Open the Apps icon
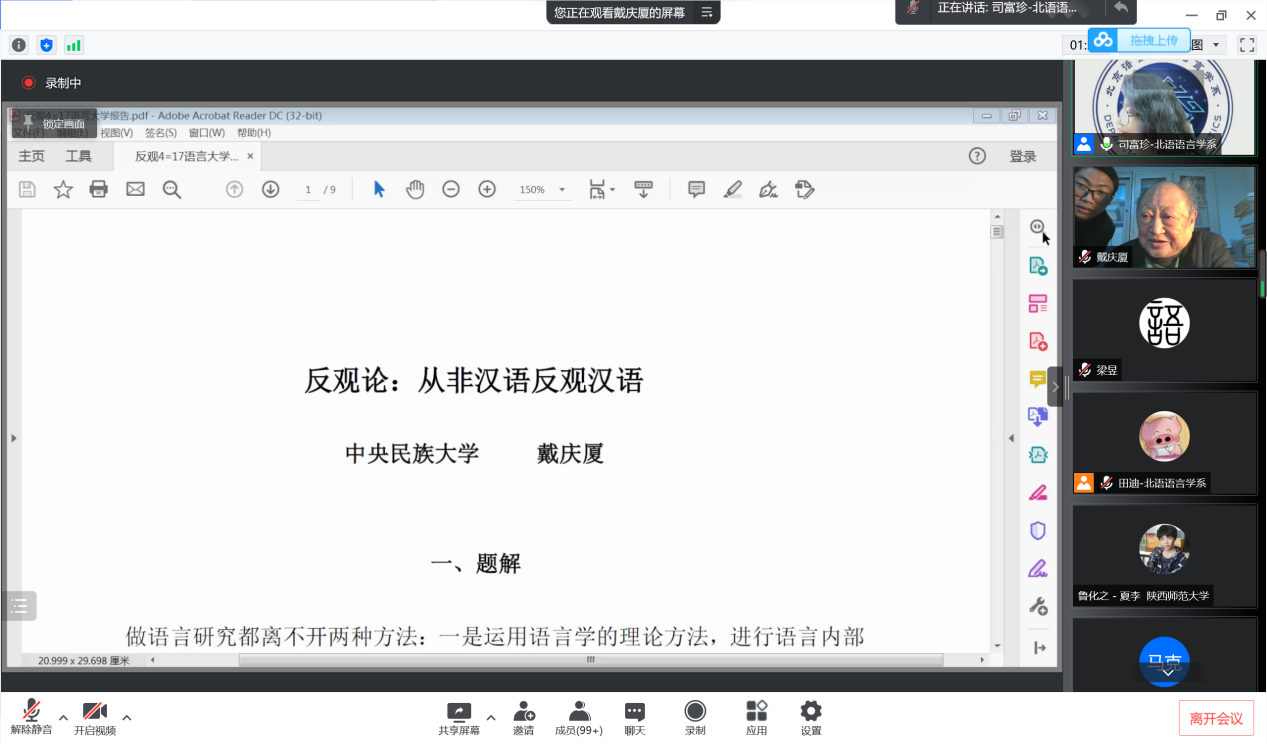Viewport: 1267px width, 744px height. tap(756, 712)
